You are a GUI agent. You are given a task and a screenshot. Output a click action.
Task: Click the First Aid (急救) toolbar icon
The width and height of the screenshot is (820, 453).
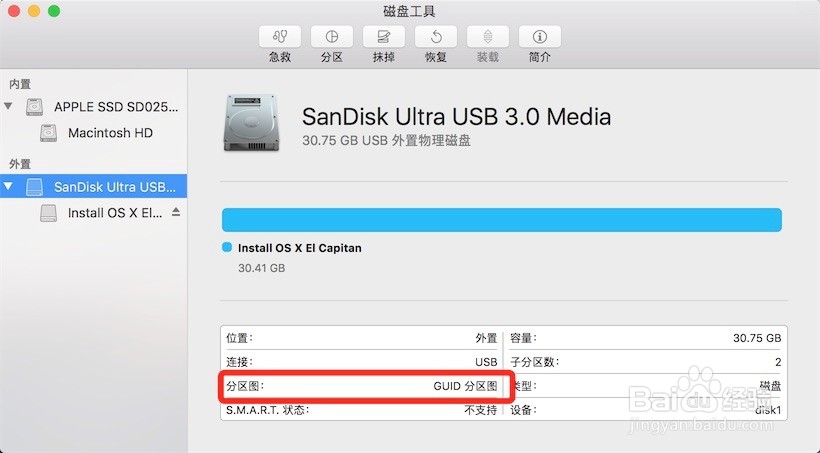[x=280, y=37]
